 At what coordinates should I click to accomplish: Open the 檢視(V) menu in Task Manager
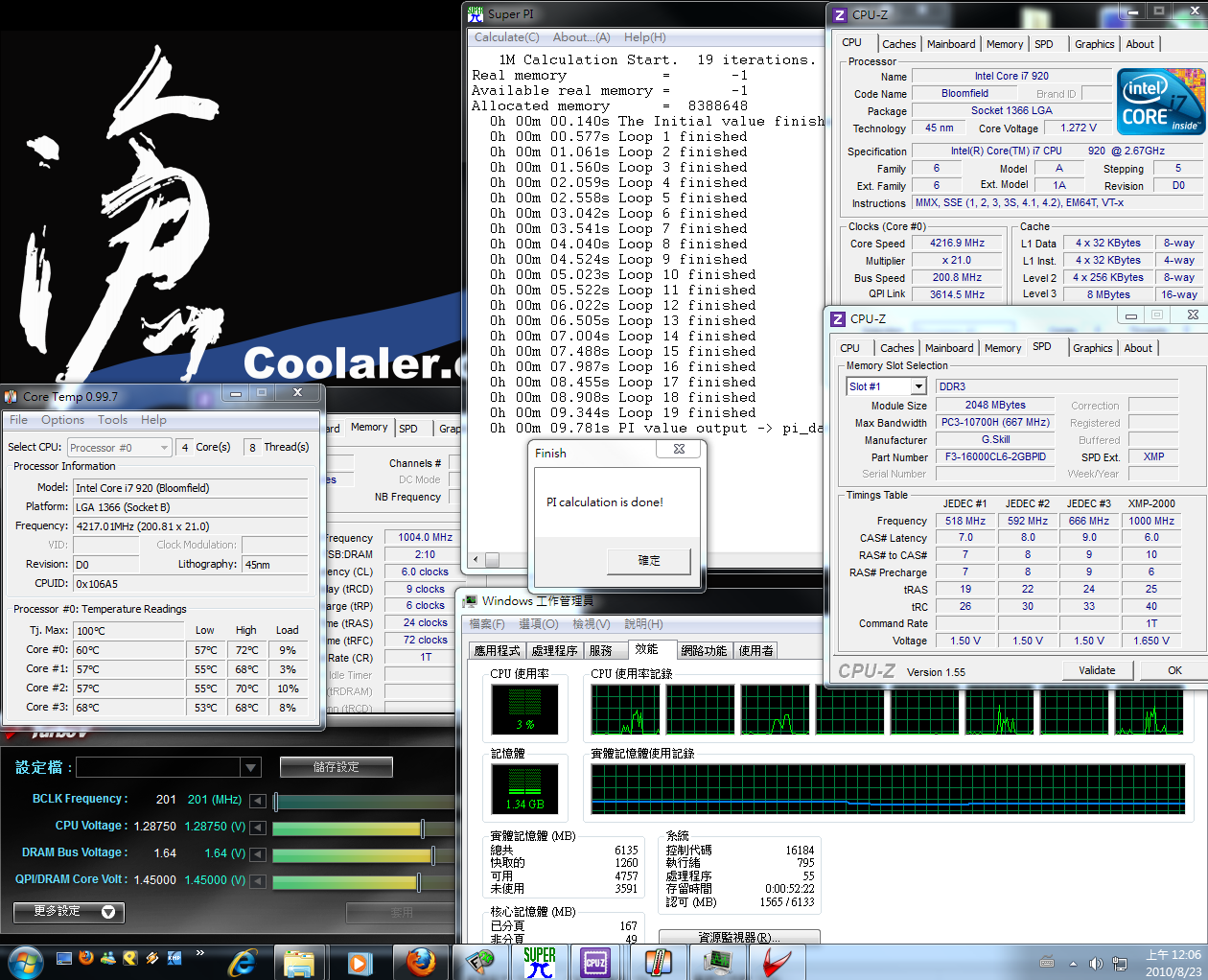(x=591, y=624)
